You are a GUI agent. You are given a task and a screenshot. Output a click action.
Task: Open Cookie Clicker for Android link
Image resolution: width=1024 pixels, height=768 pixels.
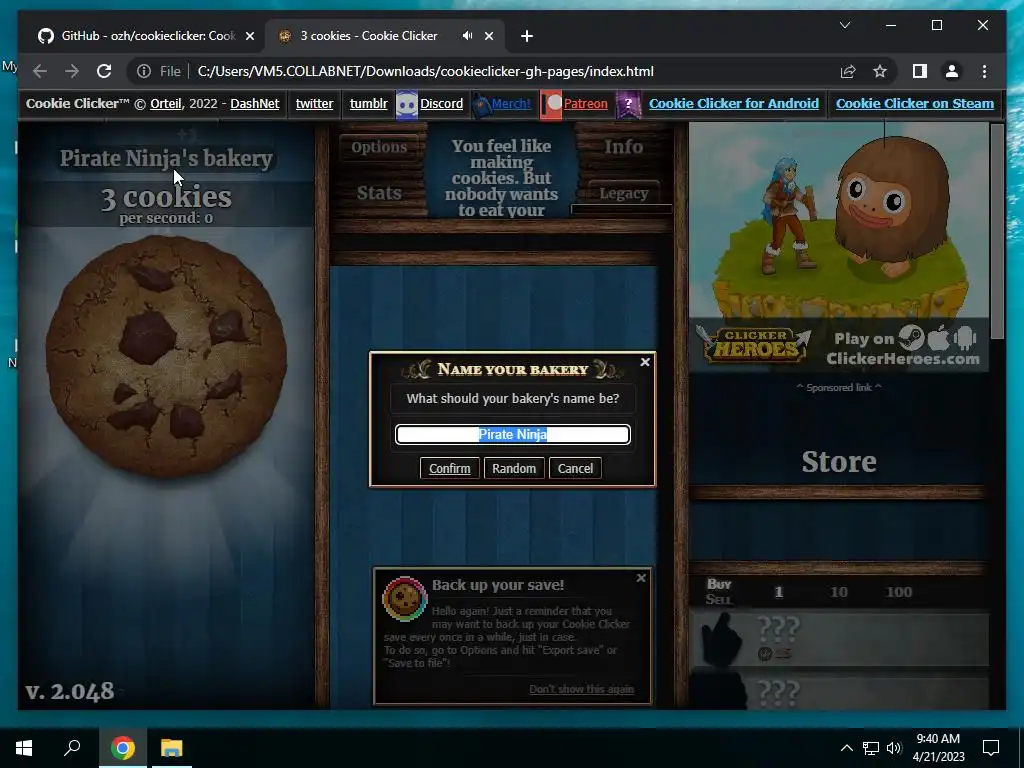(733, 104)
